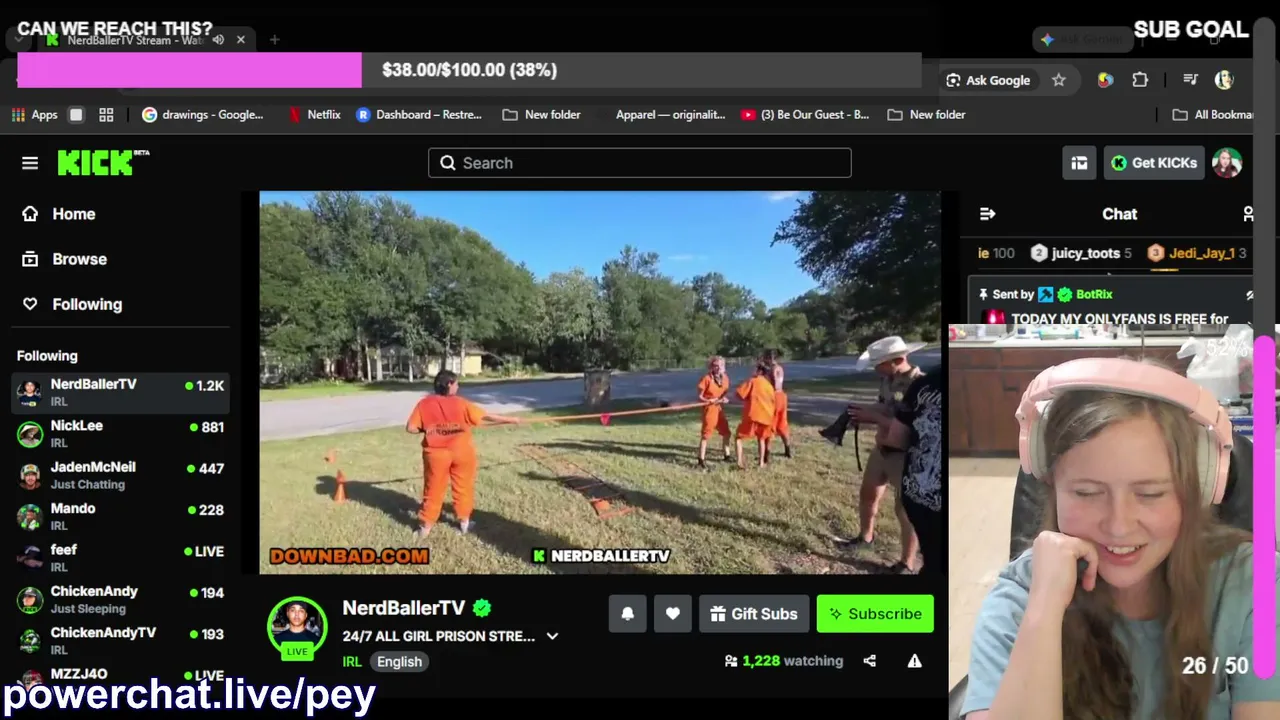Open feef's live channel
Screen dimensions: 1280x720
(x=120, y=558)
